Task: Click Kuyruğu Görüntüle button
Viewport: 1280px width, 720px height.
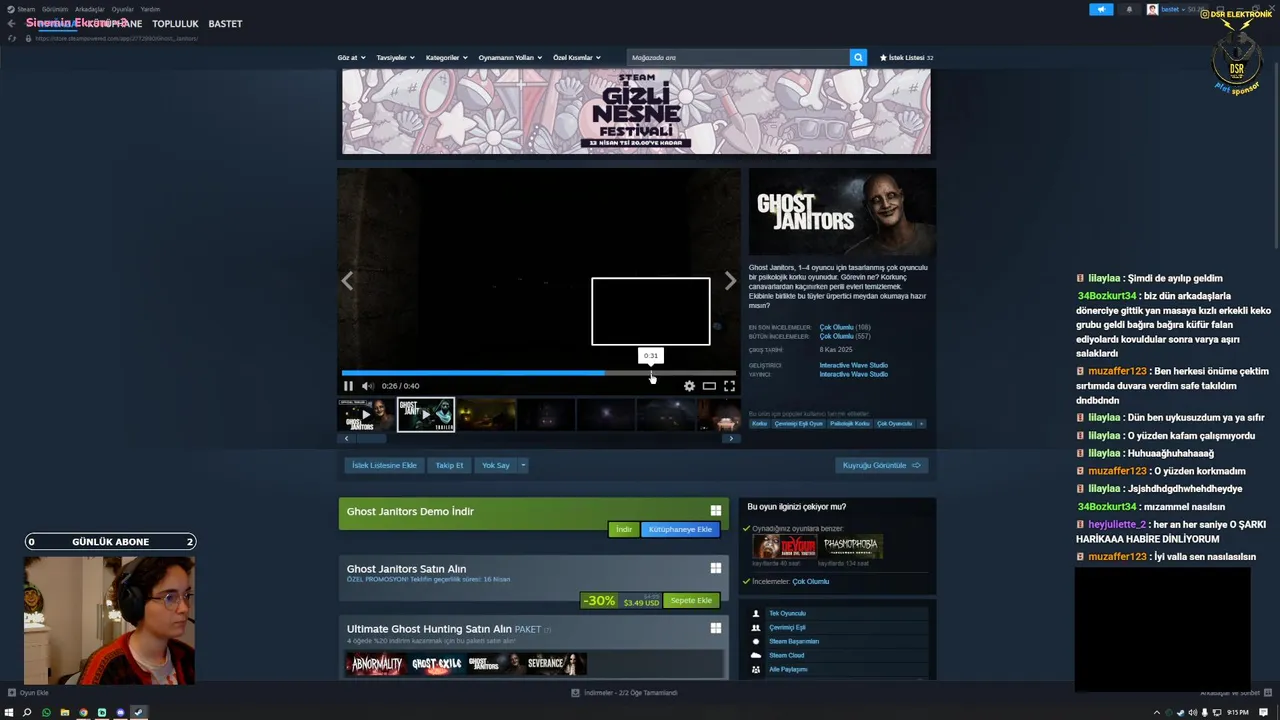Action: click(x=881, y=465)
